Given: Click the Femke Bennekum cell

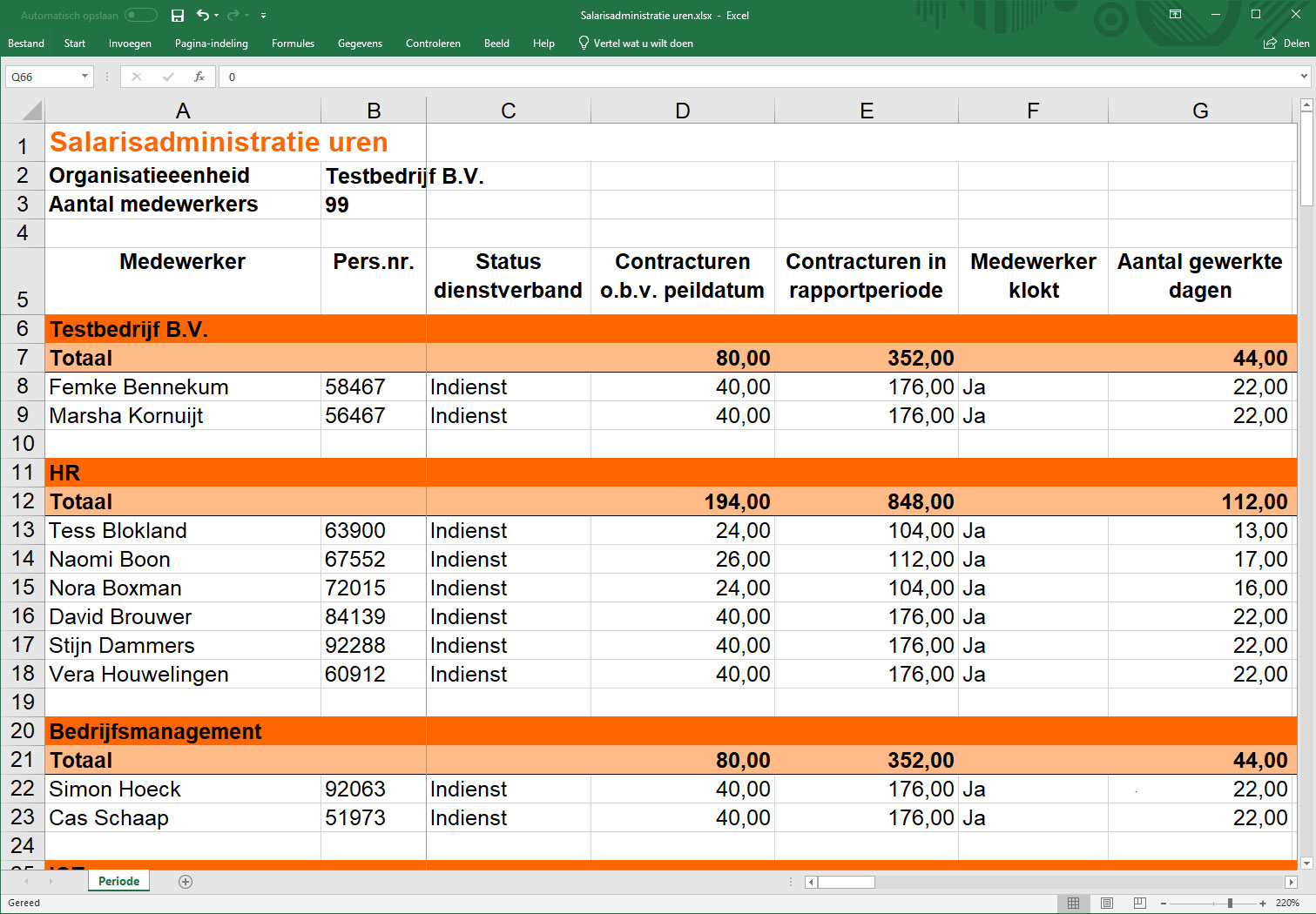Looking at the screenshot, I should pos(183,386).
